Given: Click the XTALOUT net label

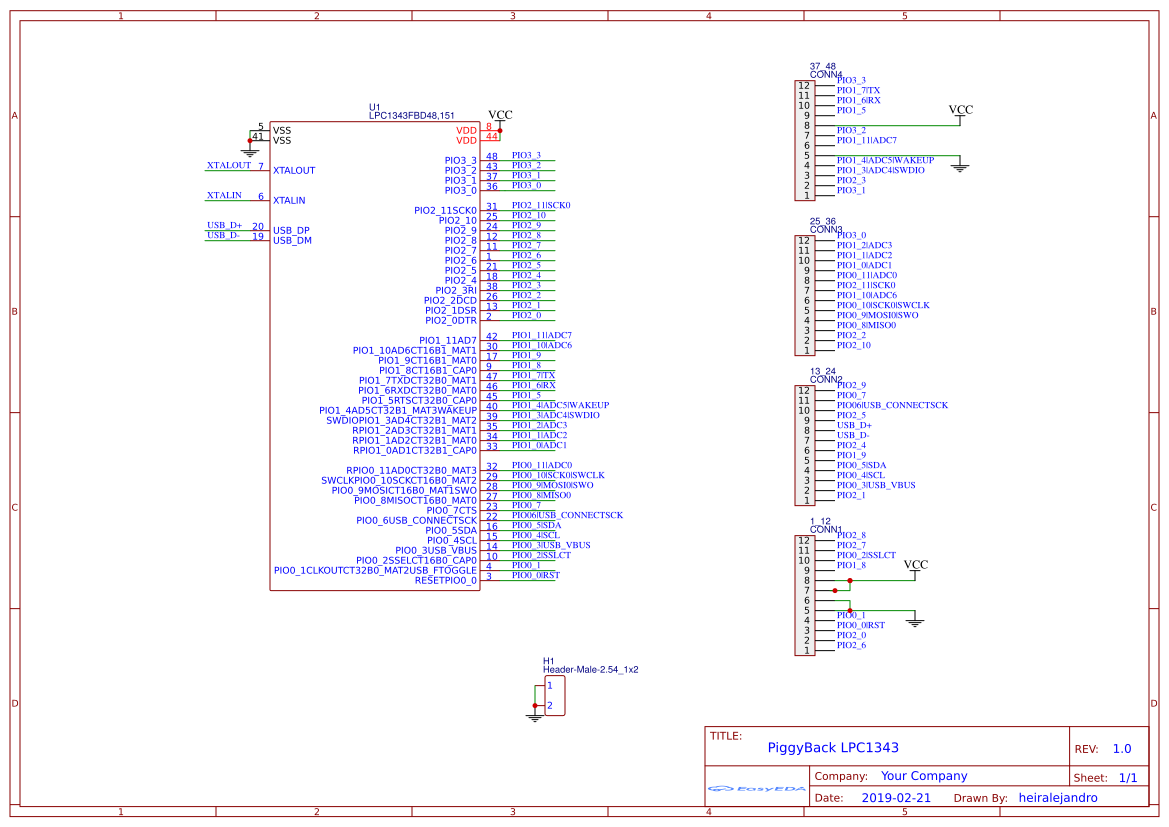Looking at the screenshot, I should tap(229, 165).
